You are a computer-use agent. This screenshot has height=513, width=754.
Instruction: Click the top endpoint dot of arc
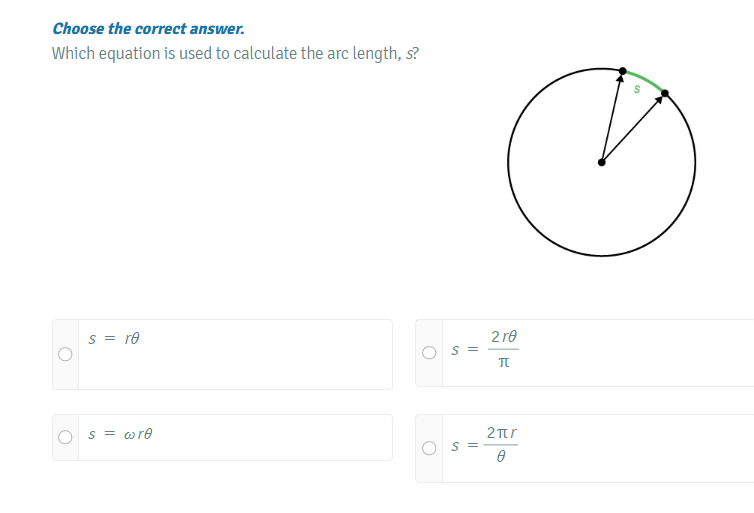623,71
